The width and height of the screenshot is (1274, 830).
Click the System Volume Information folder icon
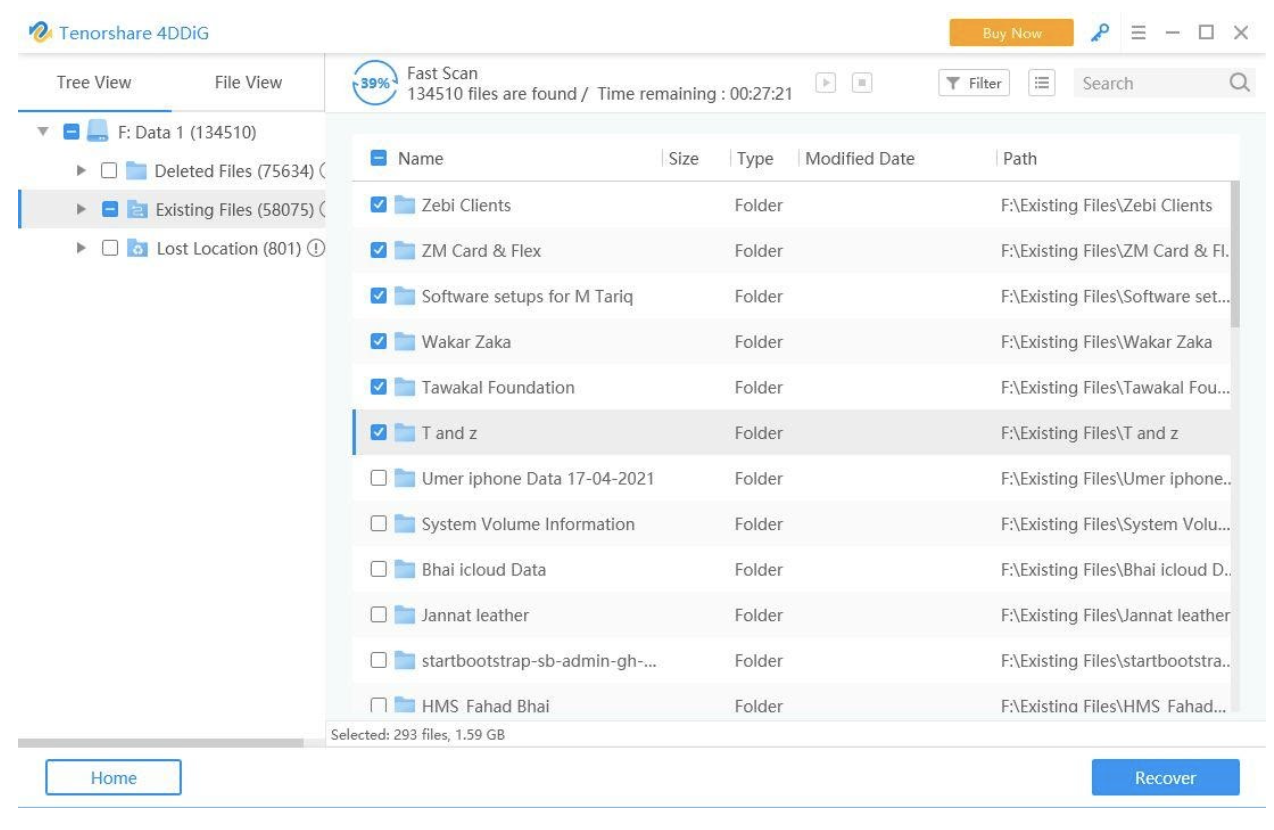click(405, 524)
